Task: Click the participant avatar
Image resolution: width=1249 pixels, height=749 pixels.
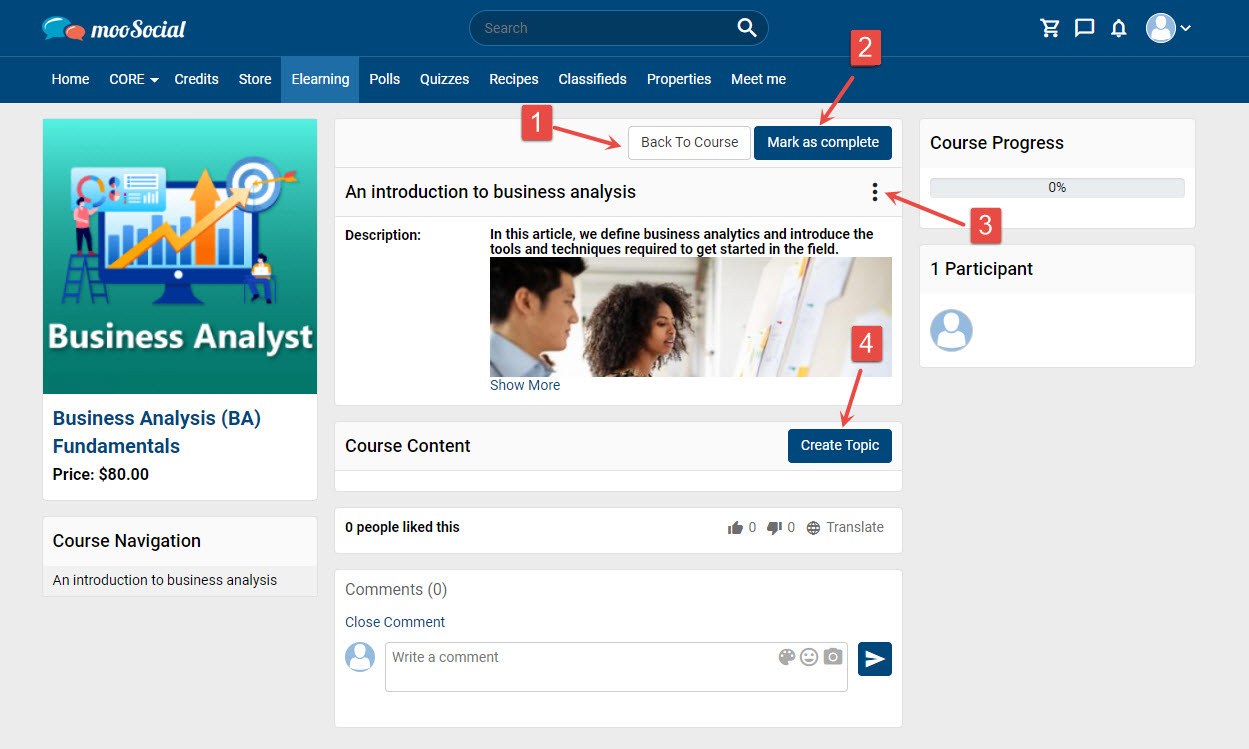Action: [951, 330]
